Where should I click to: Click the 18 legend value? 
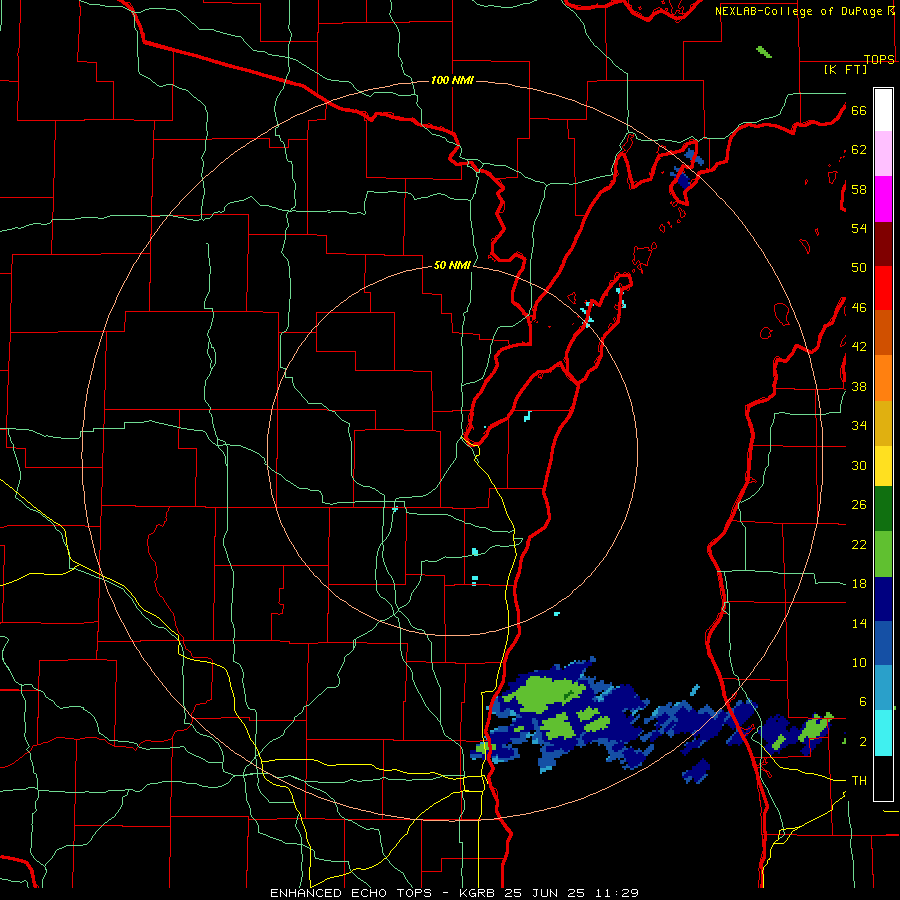click(859, 584)
